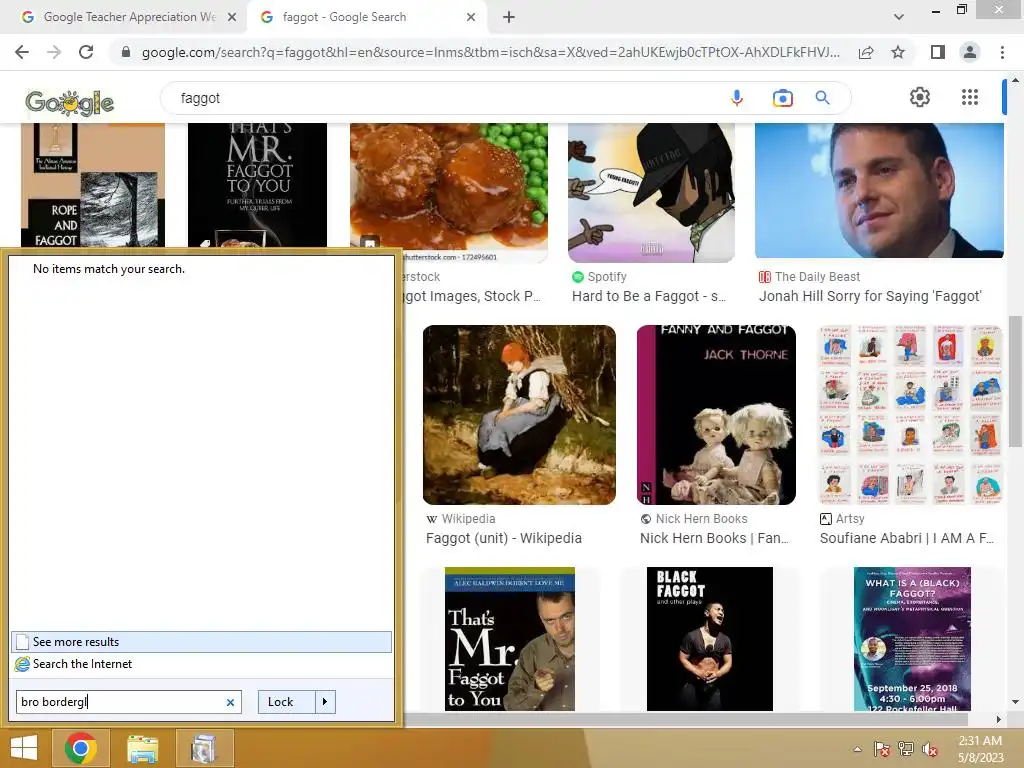Select Search the Internet

(201, 664)
